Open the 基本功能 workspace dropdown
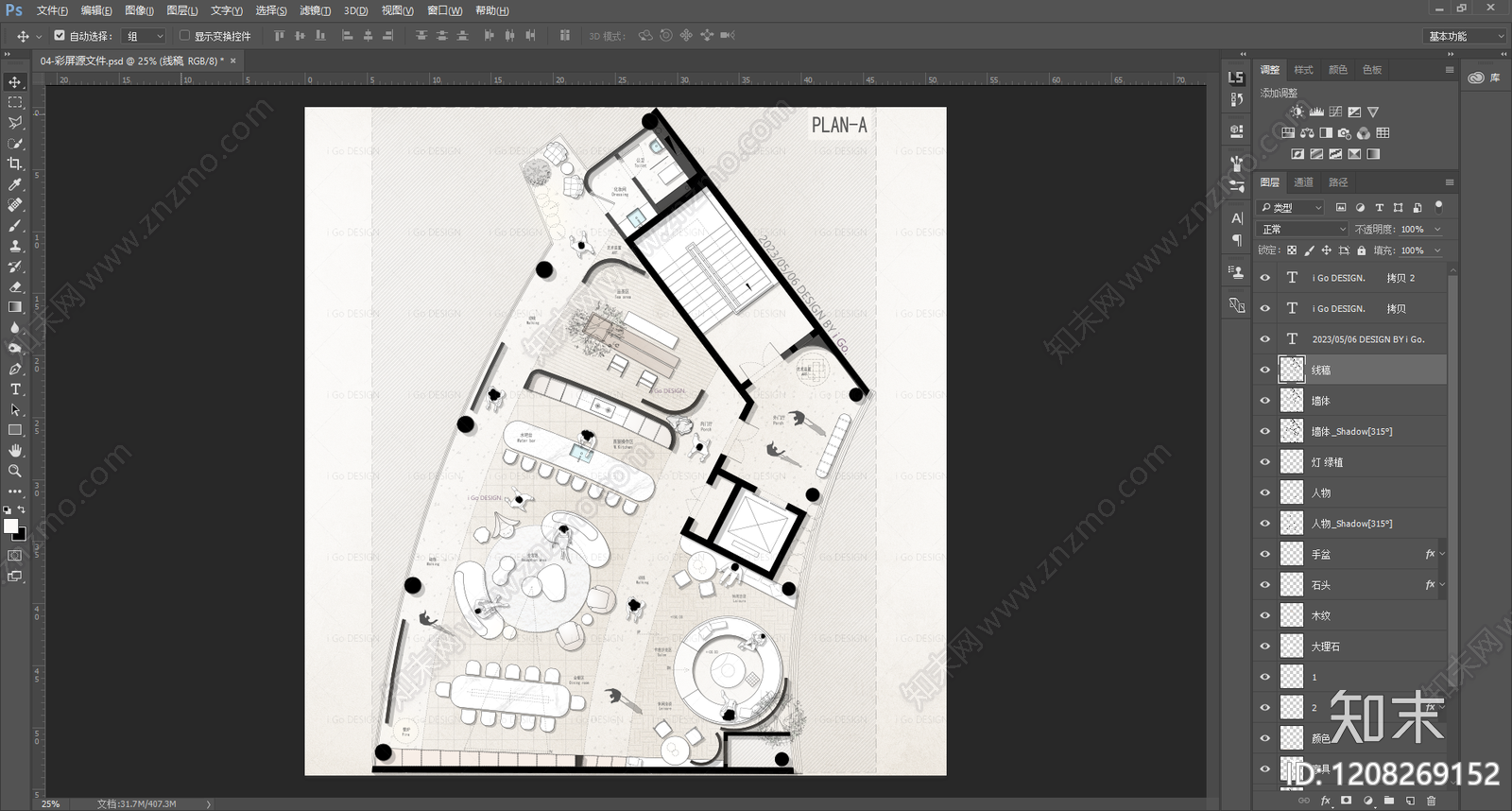The image size is (1512, 811). pos(1465,36)
